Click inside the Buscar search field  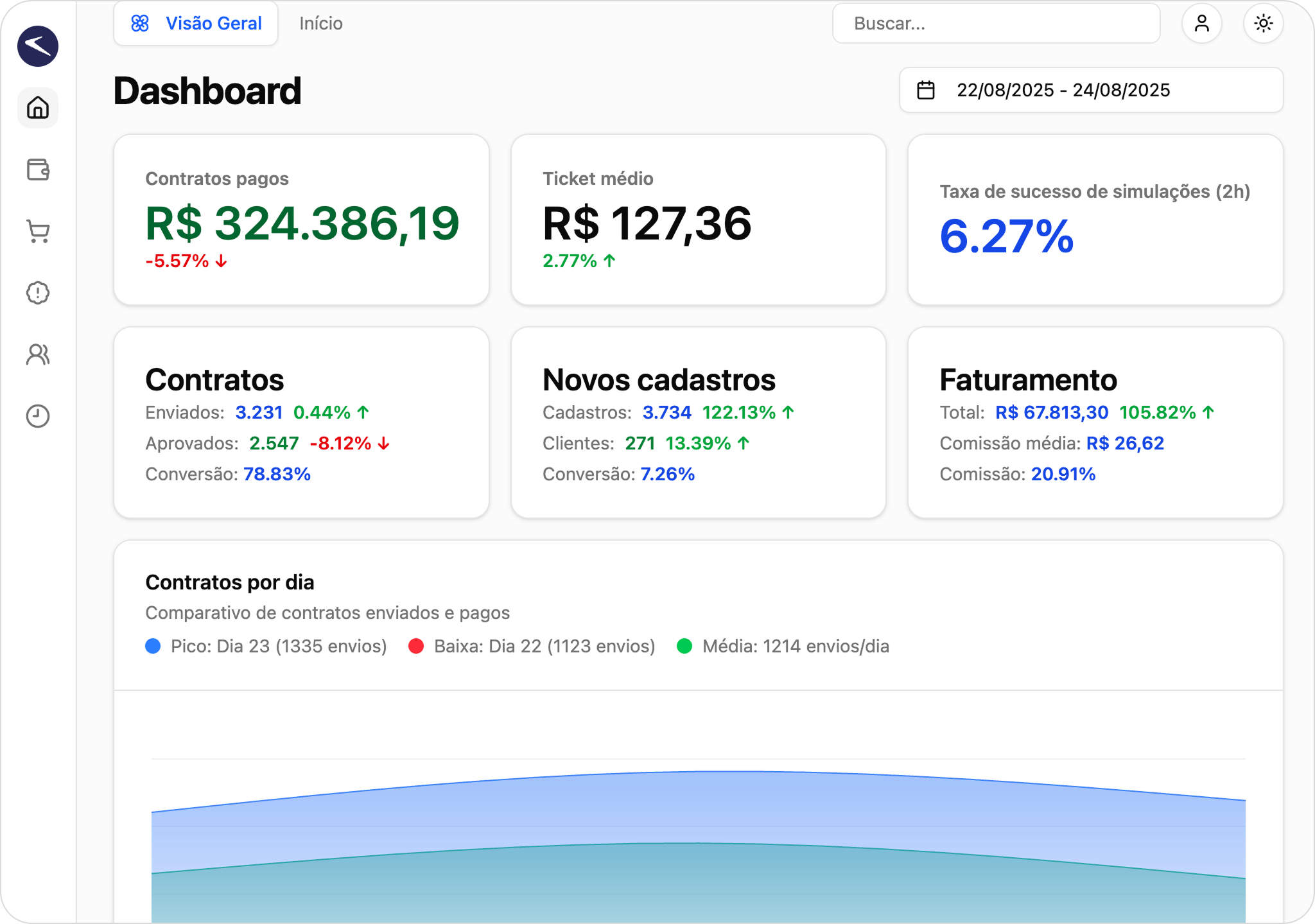point(995,23)
